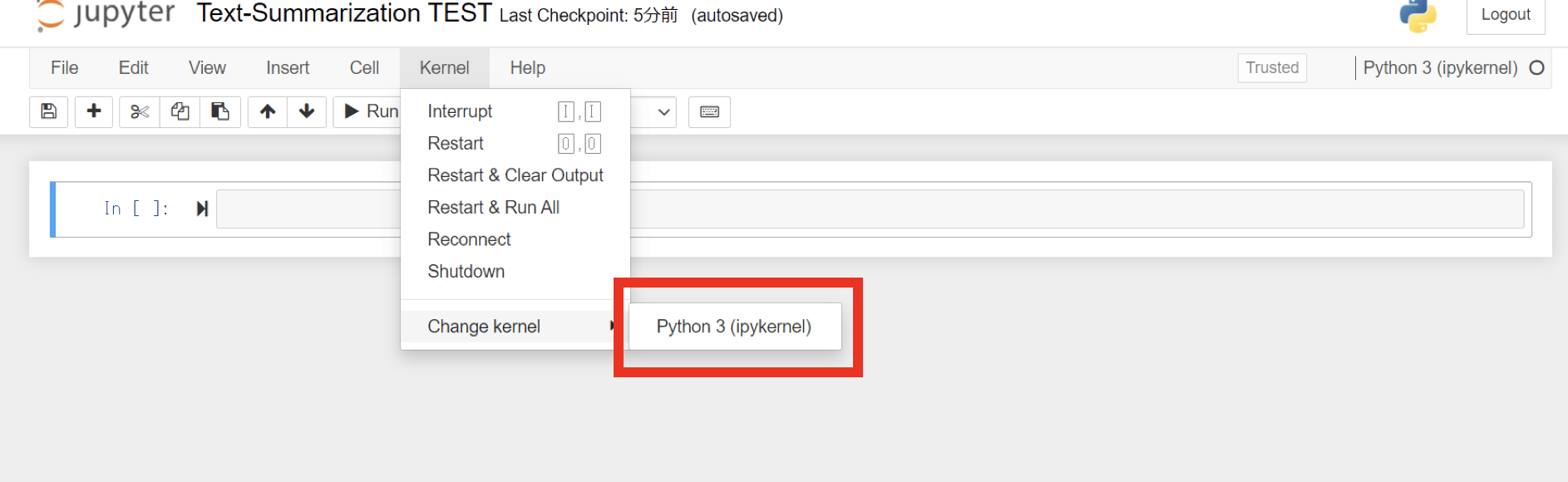Open the command palette keyboard icon

click(x=709, y=111)
